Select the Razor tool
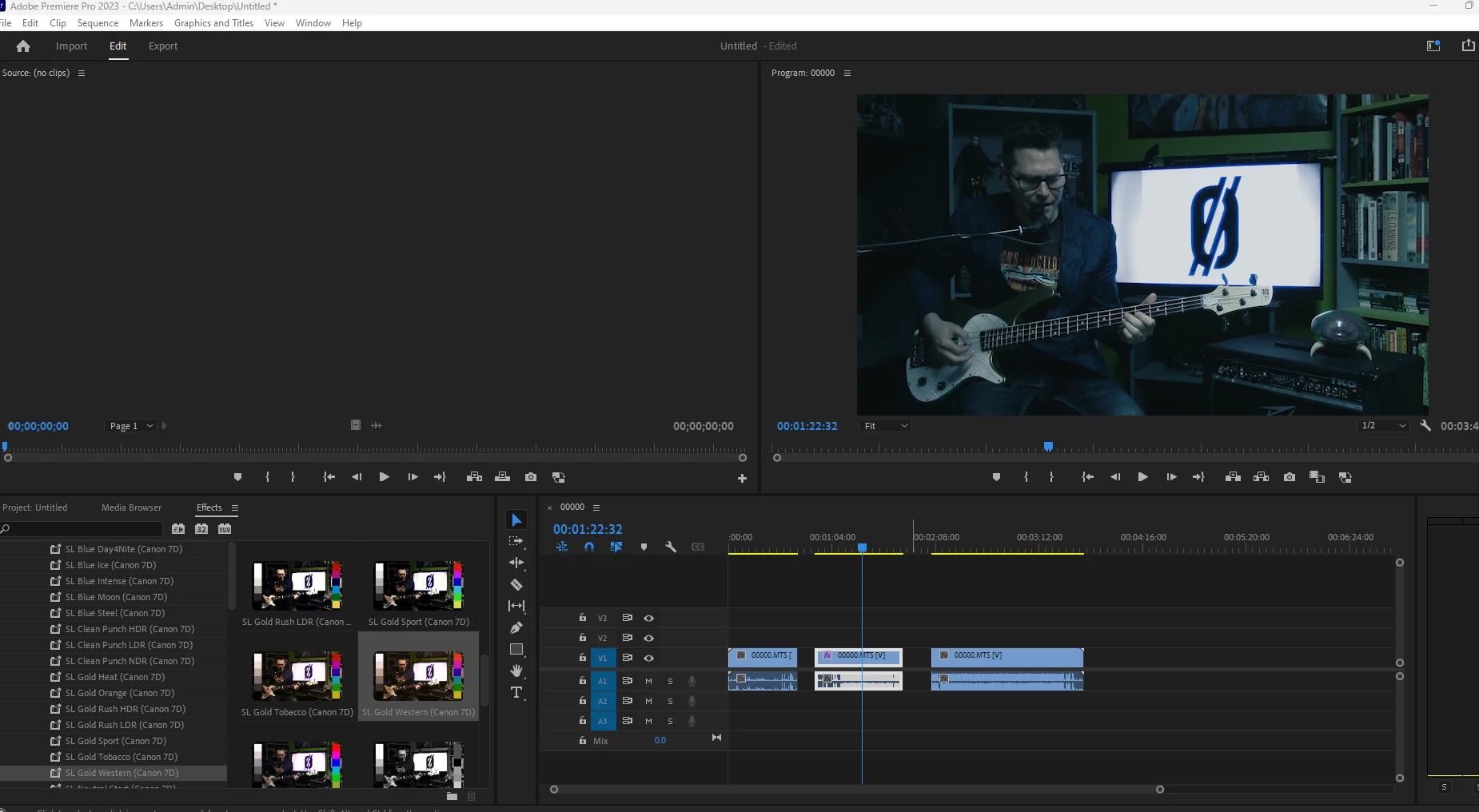The height and width of the screenshot is (812, 1479). (516, 584)
